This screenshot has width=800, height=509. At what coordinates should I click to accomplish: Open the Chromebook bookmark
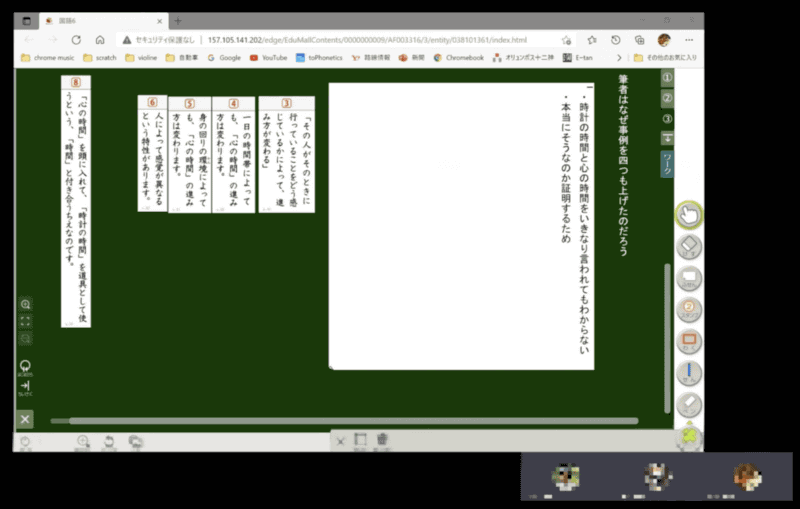[x=459, y=58]
